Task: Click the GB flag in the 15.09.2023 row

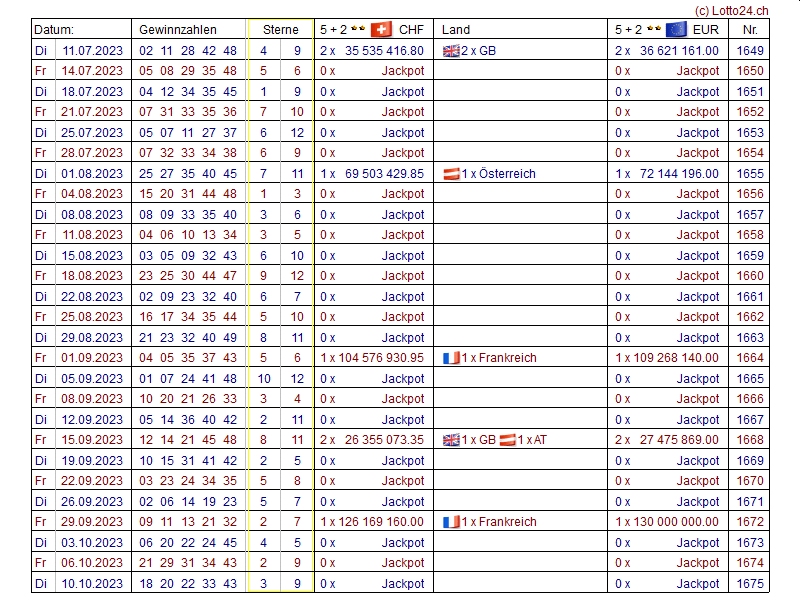Action: 451,440
